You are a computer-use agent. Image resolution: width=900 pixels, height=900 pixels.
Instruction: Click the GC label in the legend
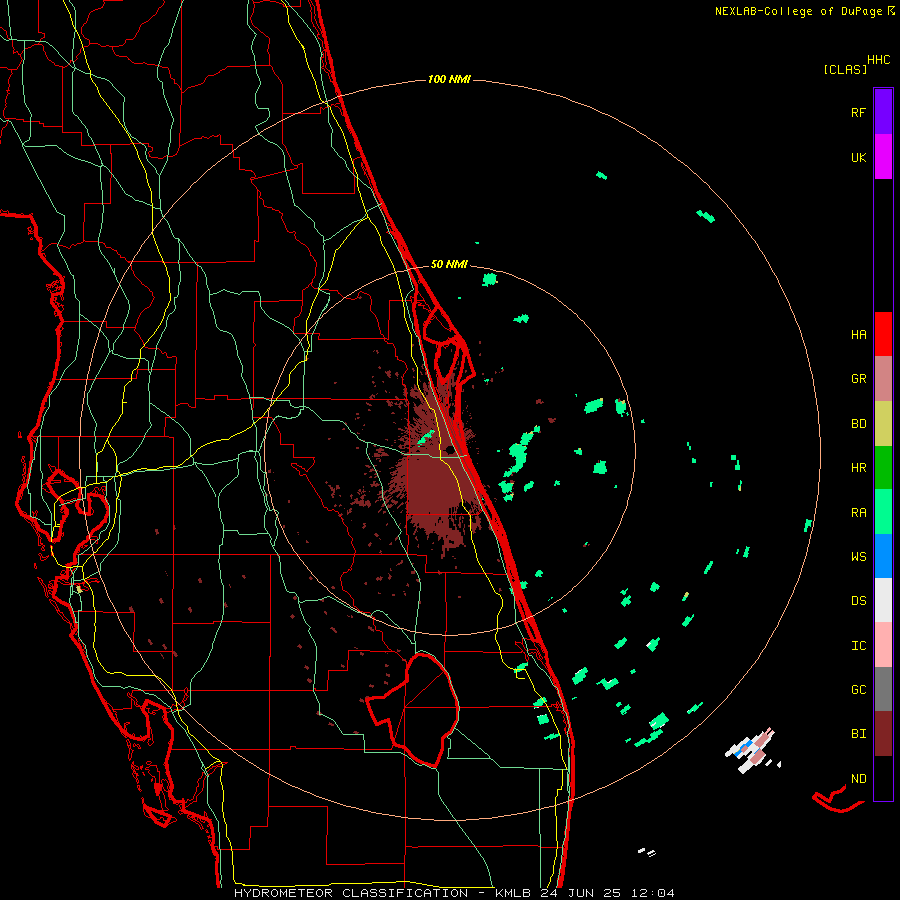pyautogui.click(x=858, y=690)
